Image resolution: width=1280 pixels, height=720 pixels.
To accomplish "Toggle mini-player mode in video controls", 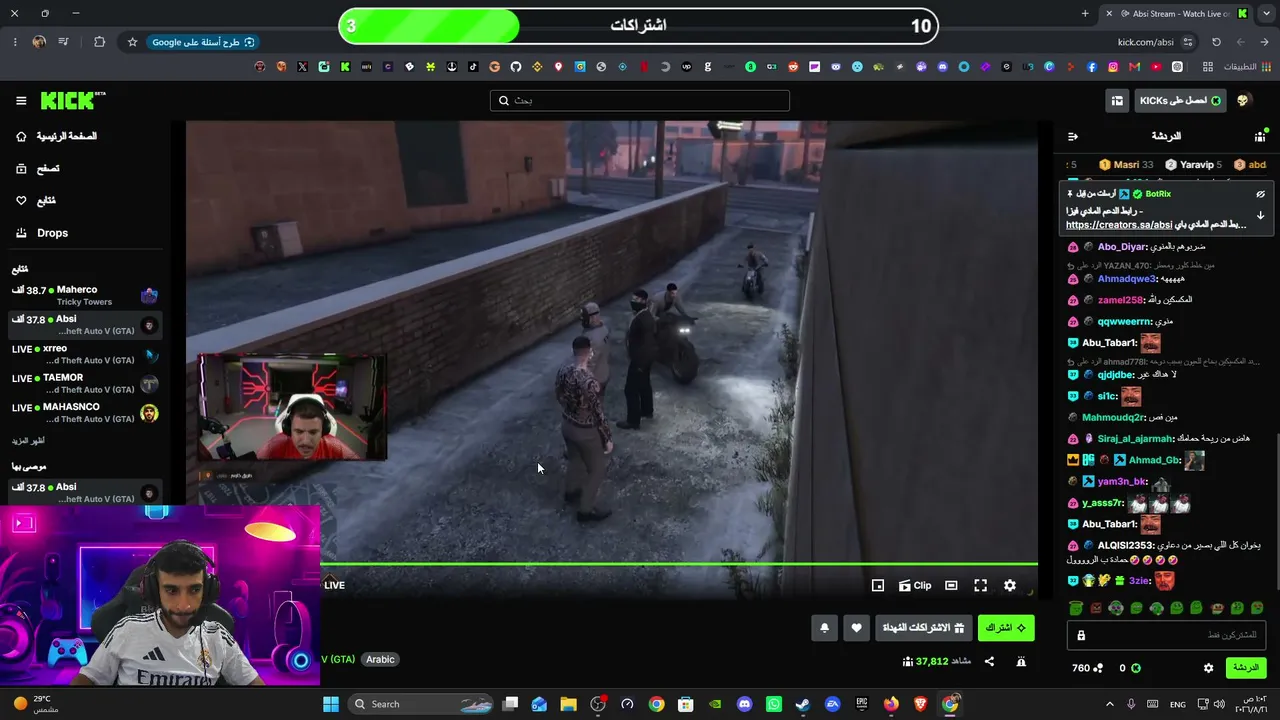I will coord(878,585).
